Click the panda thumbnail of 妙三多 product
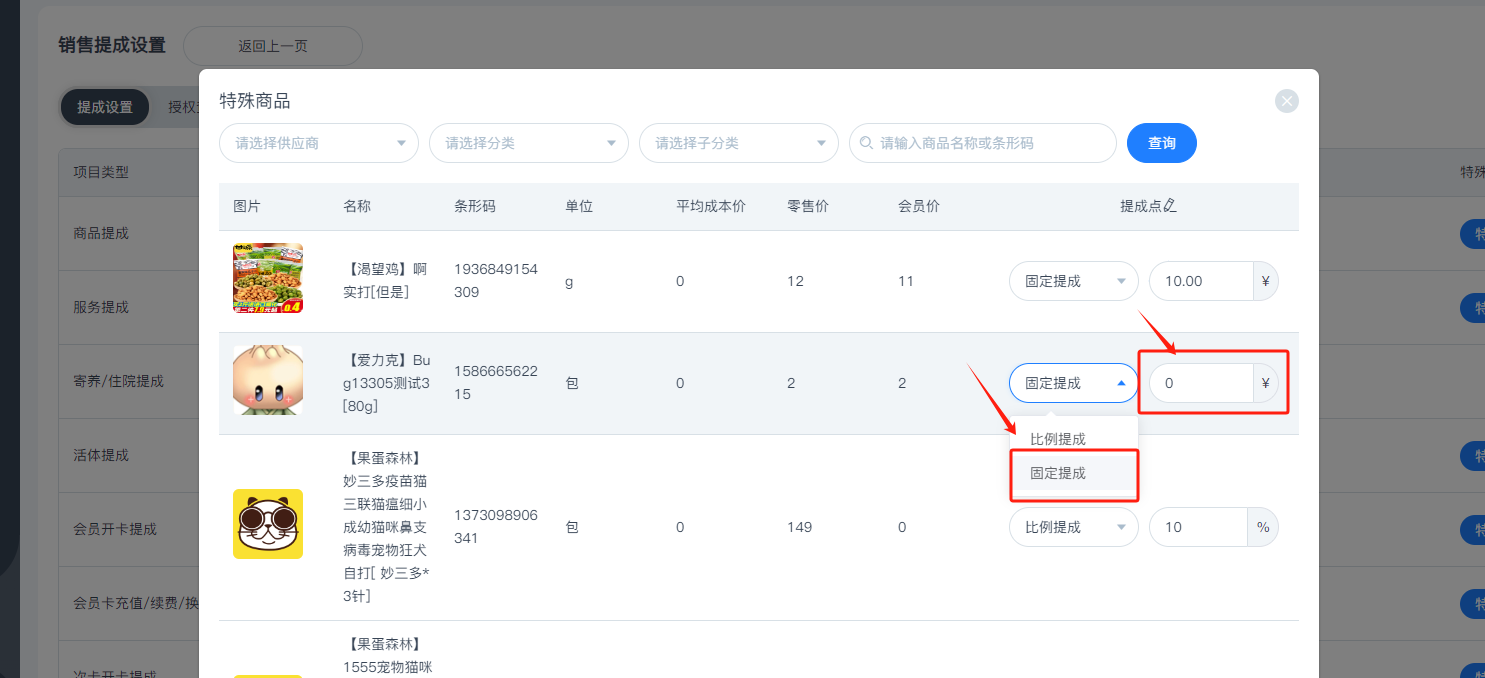 [x=268, y=524]
